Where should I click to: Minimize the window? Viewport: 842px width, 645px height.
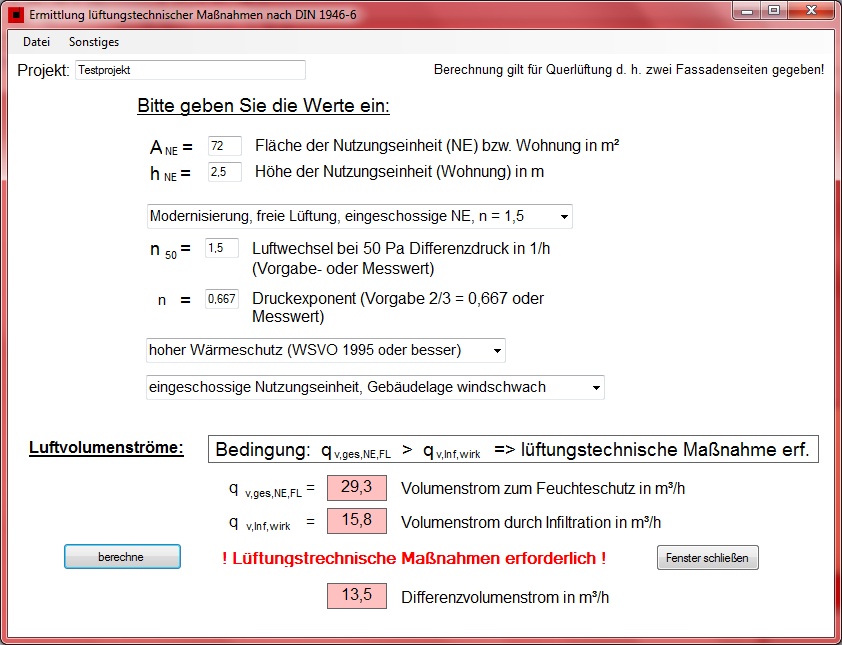747,10
